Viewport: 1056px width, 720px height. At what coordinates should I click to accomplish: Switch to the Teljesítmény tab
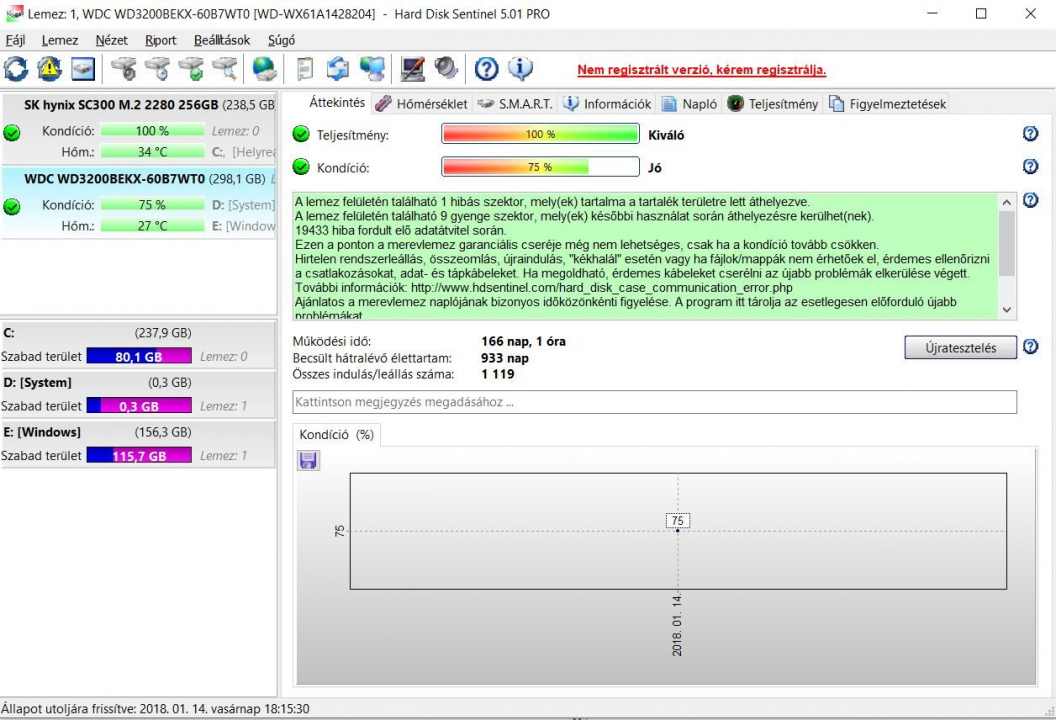[773, 104]
